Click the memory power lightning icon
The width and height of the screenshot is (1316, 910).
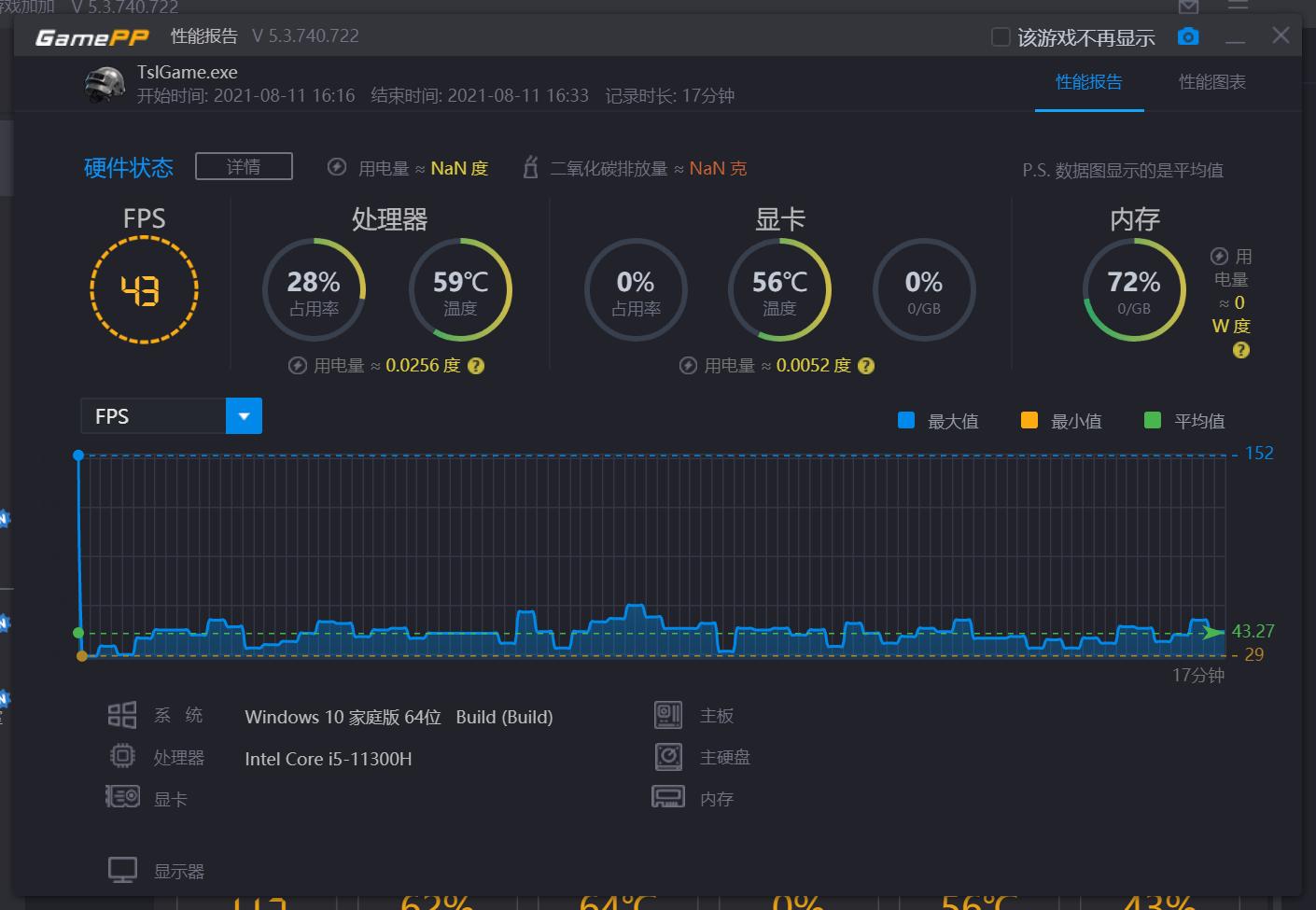coord(1219,257)
